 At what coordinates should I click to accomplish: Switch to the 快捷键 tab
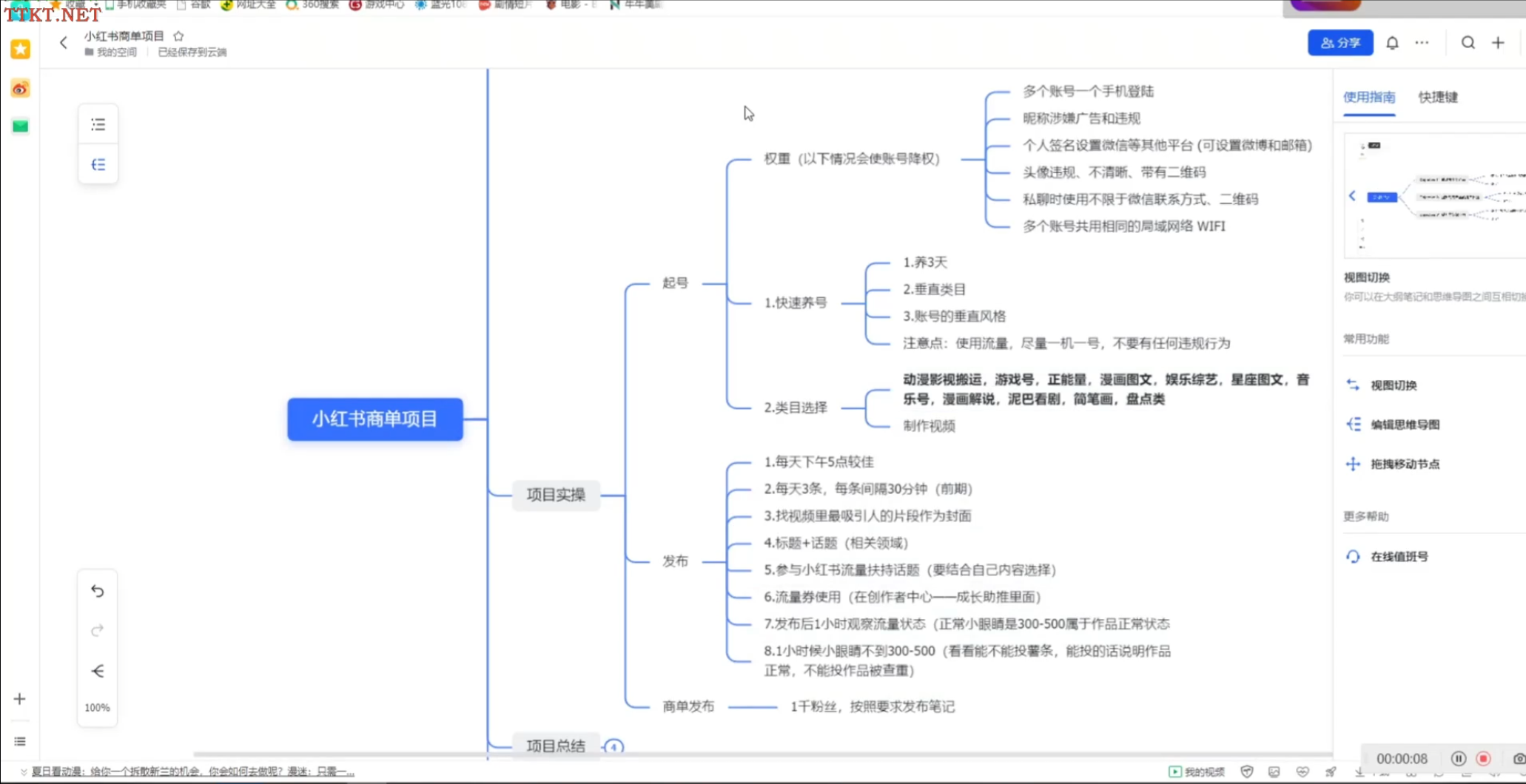1437,97
